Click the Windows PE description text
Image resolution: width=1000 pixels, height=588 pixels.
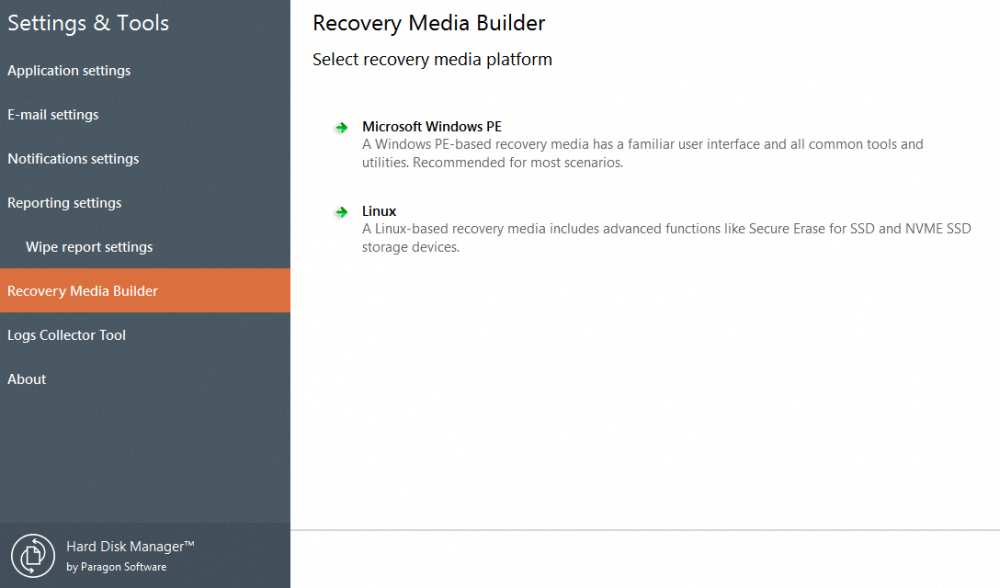coord(642,153)
